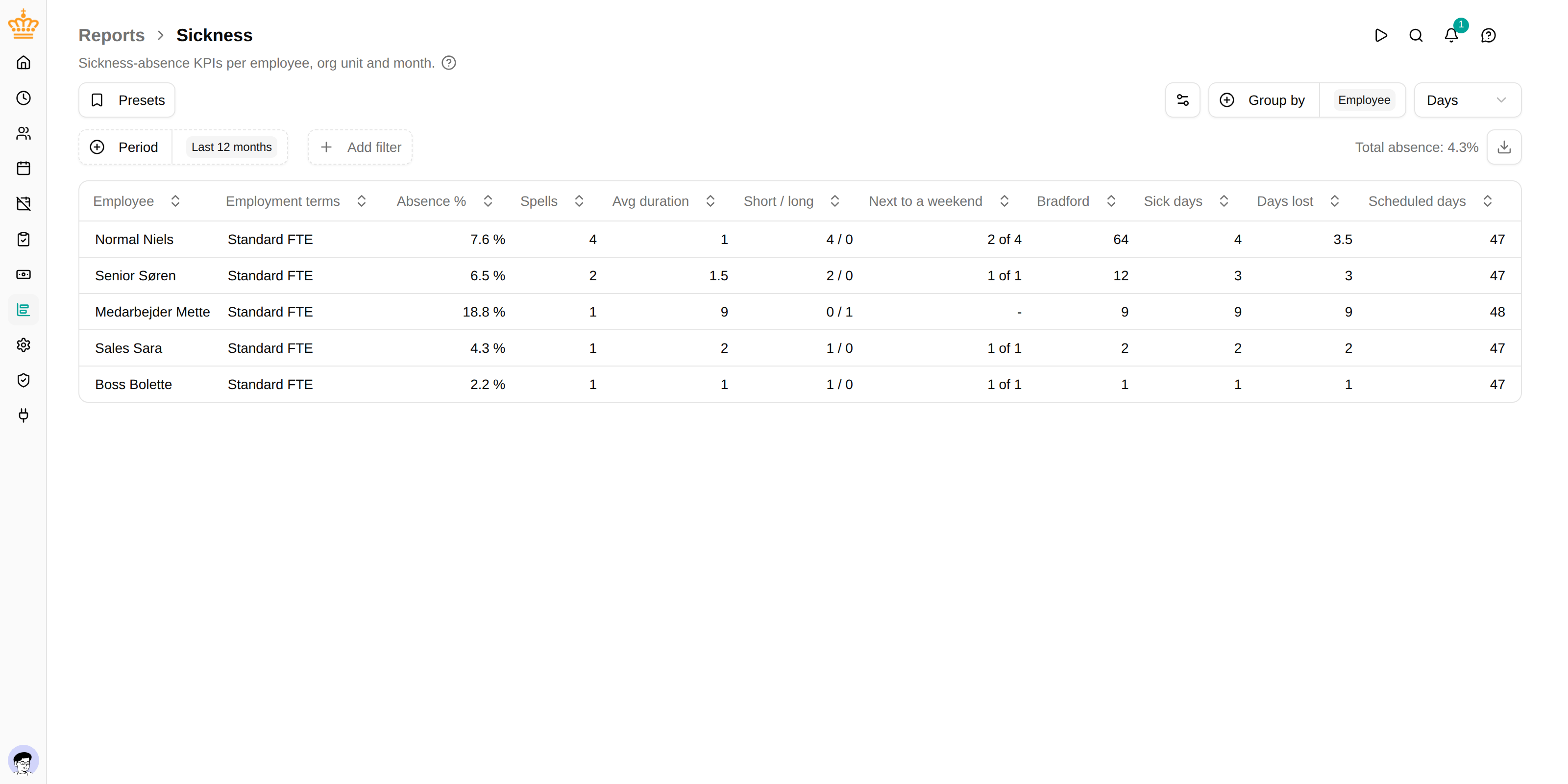Open the clock time-tracking sidebar icon
This screenshot has height=784, width=1568.
click(x=23, y=98)
